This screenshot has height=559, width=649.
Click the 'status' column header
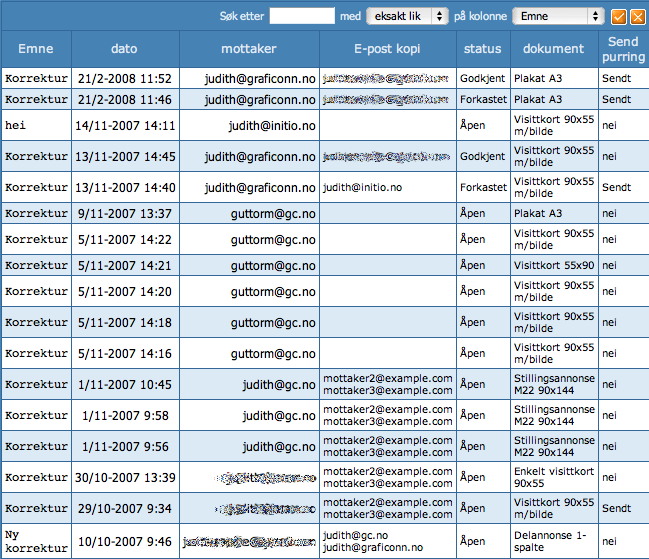(x=484, y=49)
